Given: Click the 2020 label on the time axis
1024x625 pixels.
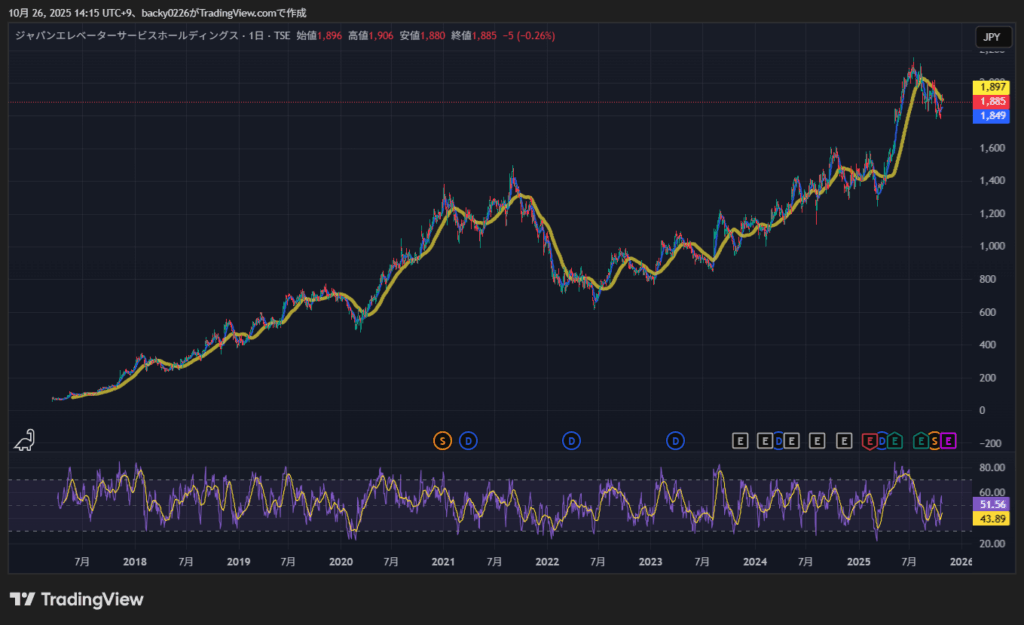Looking at the screenshot, I should 341,562.
